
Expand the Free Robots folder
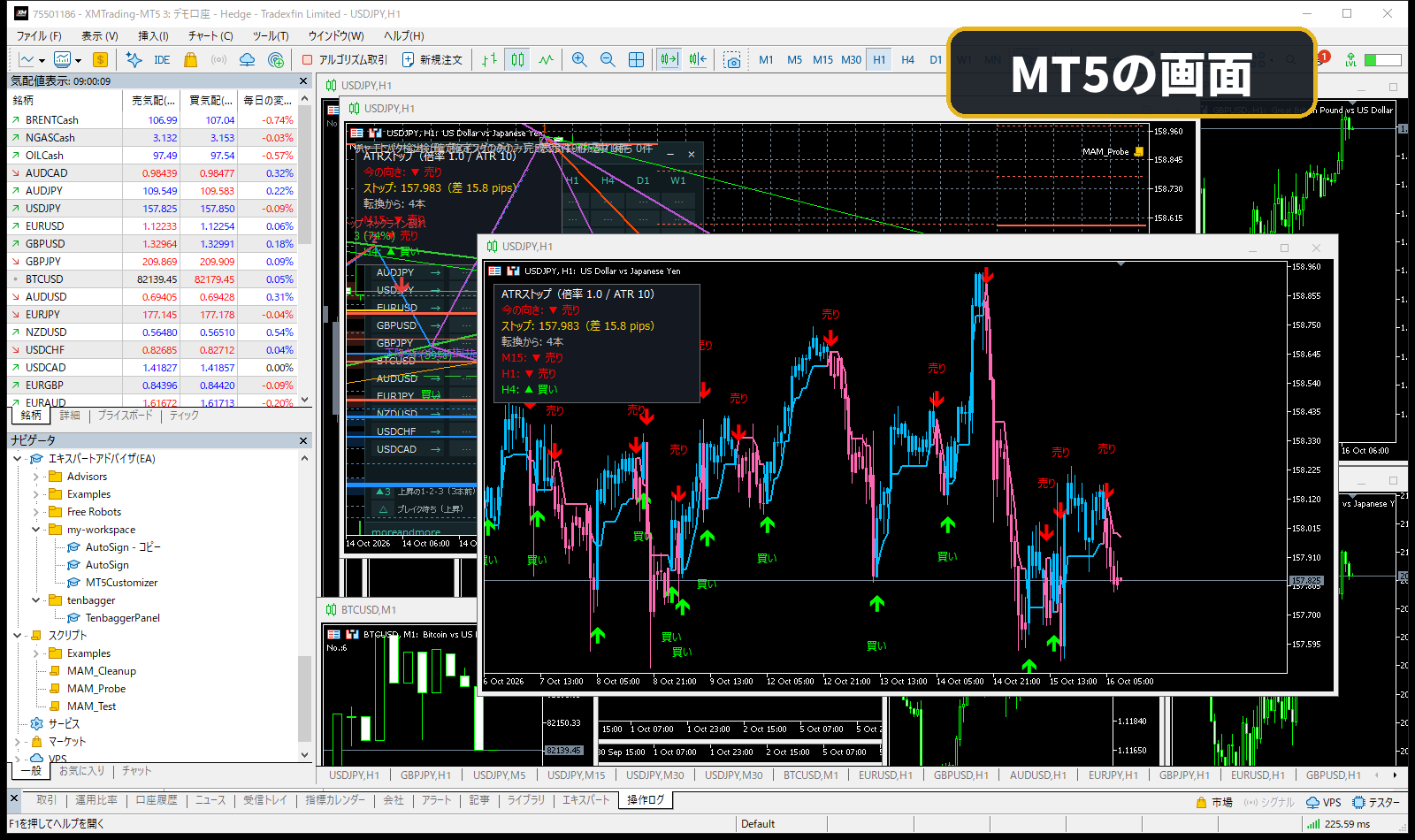click(x=36, y=512)
